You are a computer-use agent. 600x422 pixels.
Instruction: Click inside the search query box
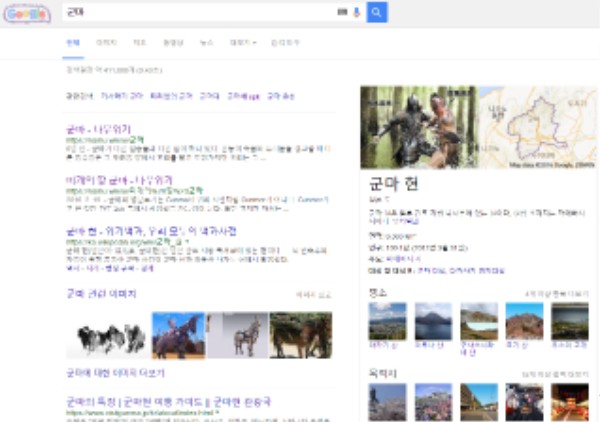[x=200, y=12]
